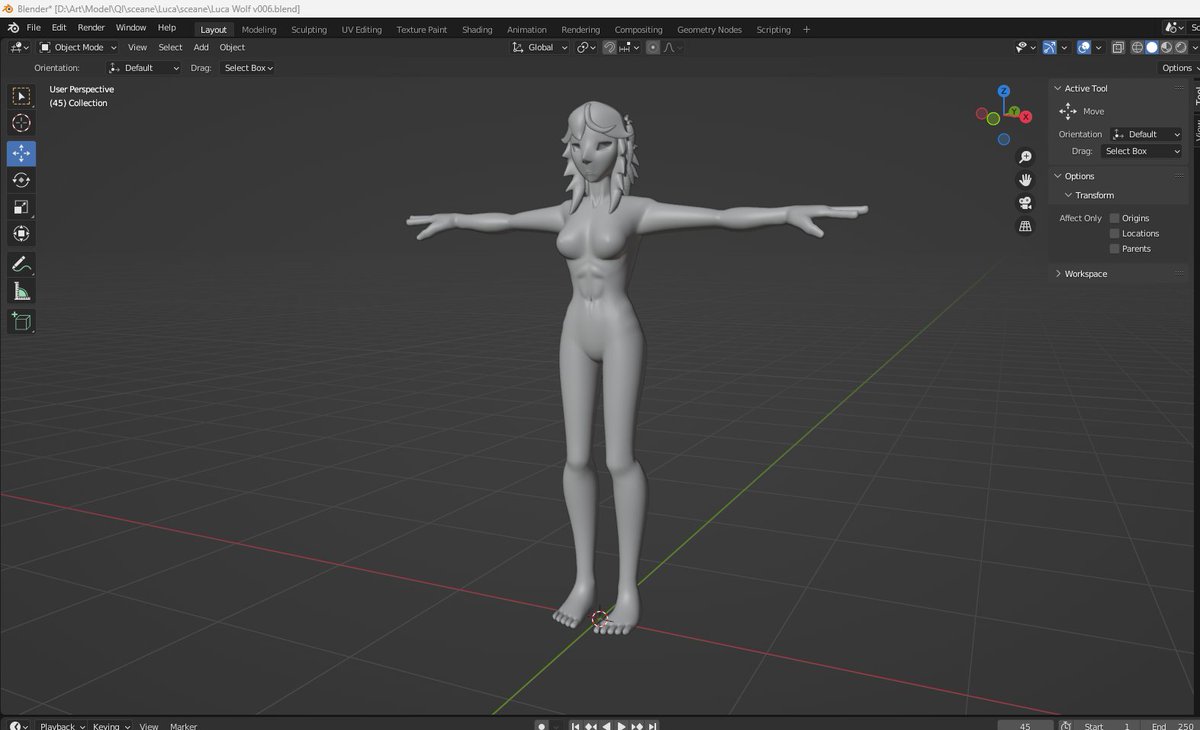Select the Transform tool
This screenshot has width=1200, height=730.
21,234
